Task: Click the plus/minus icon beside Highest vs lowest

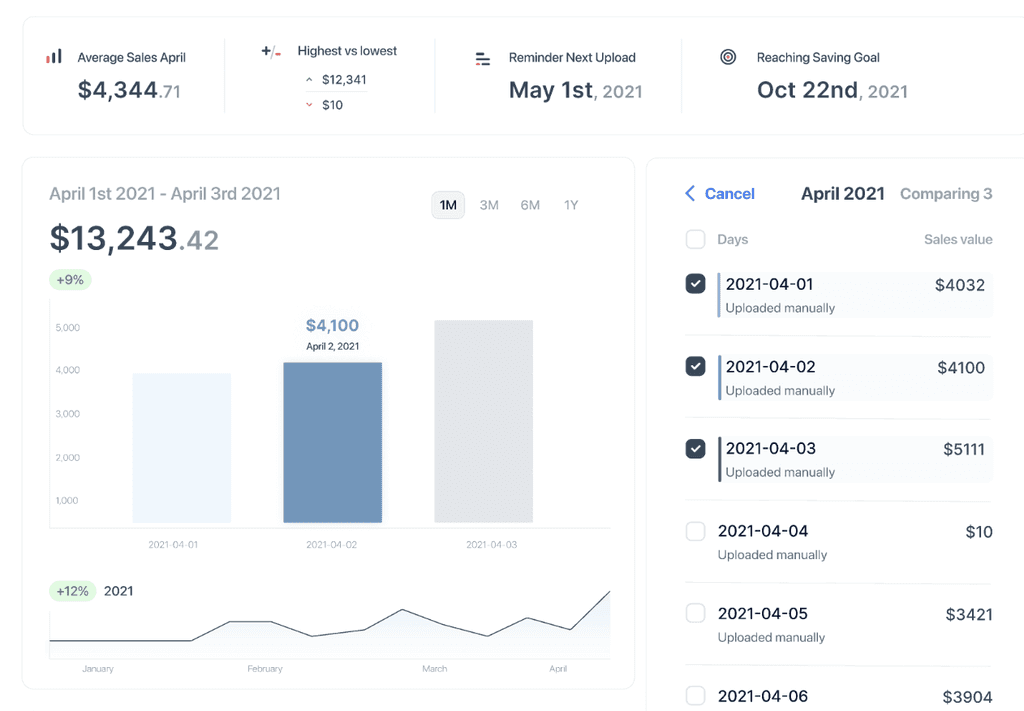Action: coord(271,51)
